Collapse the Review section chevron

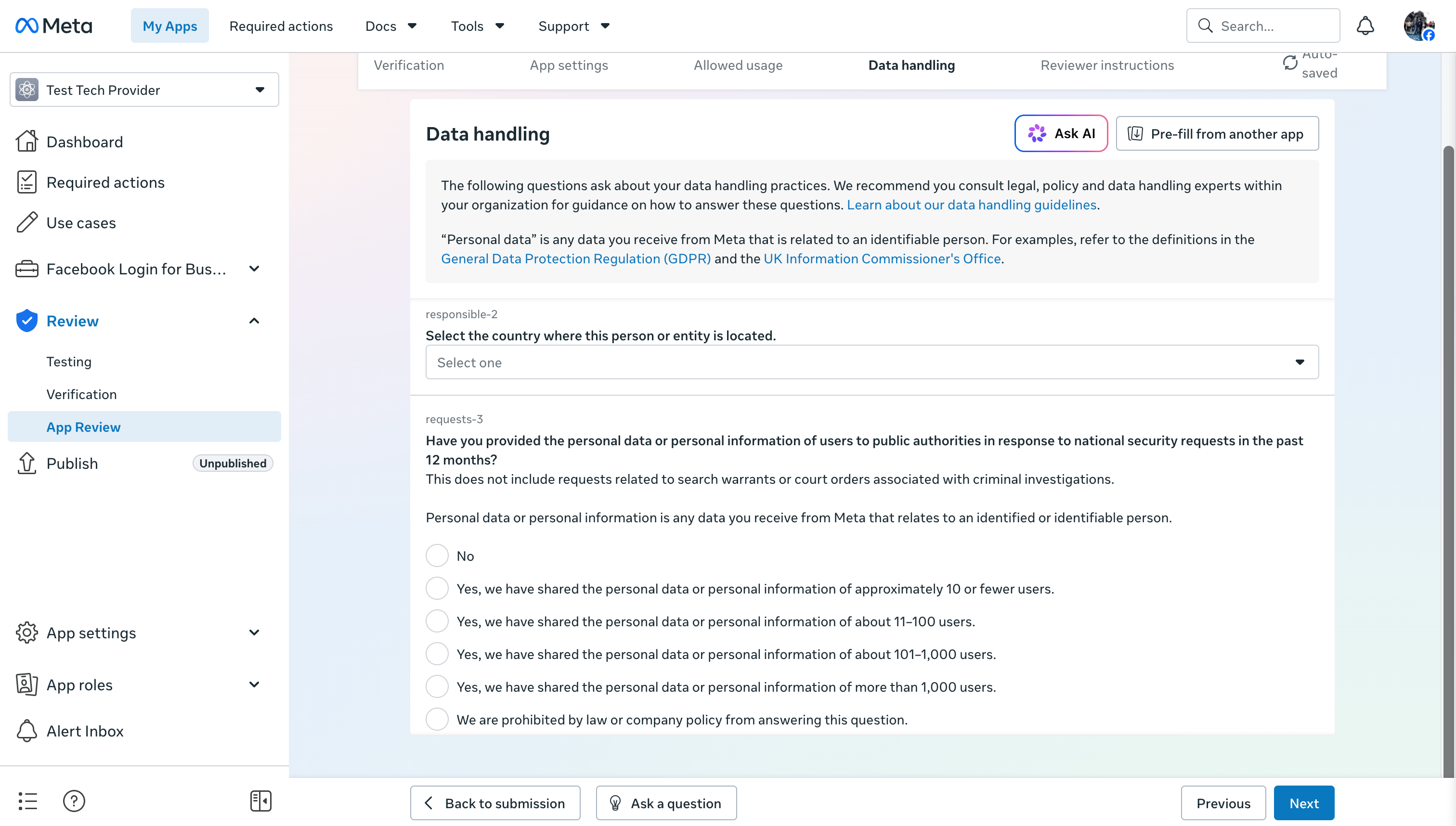coord(254,321)
